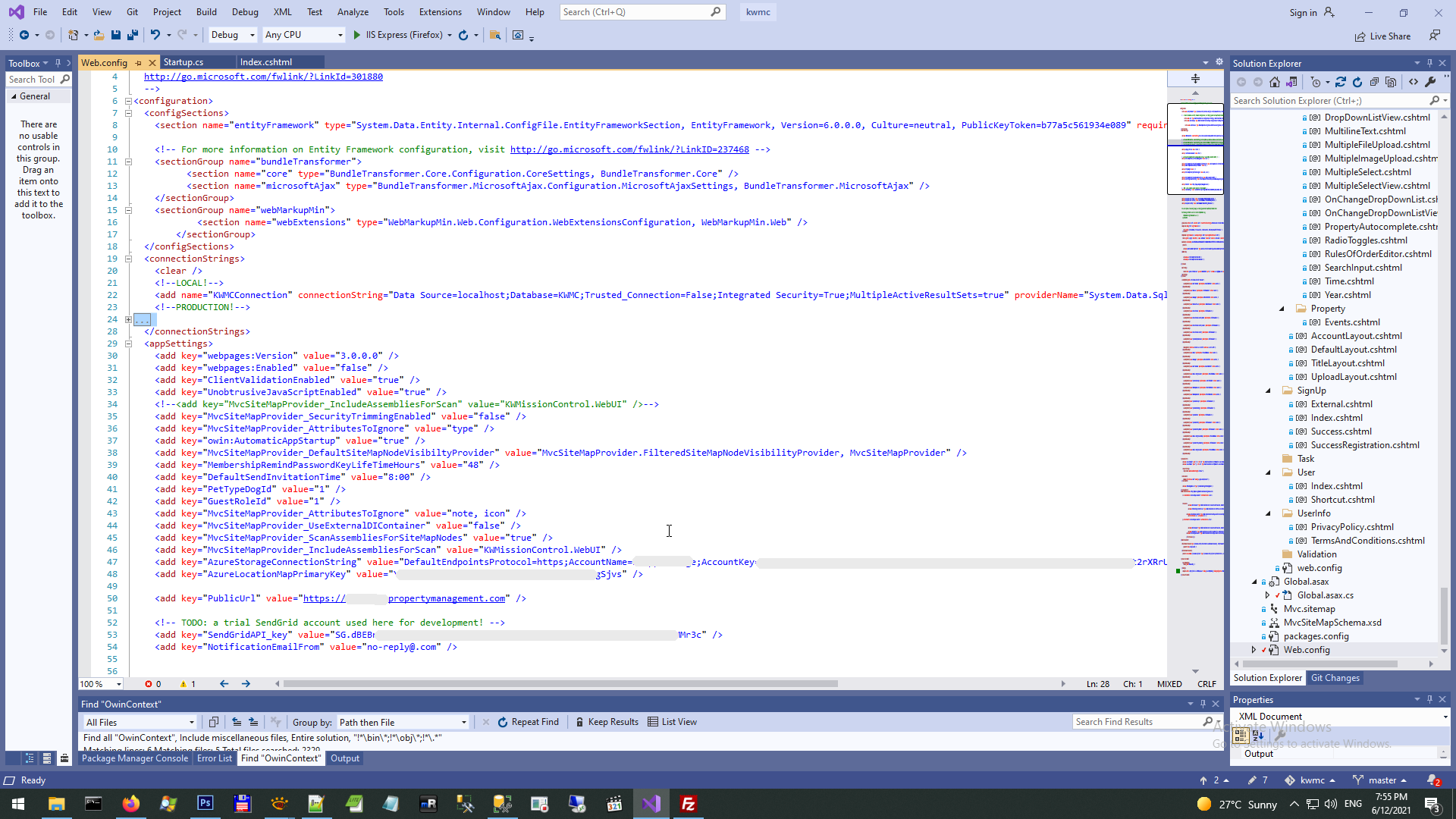The image size is (1456, 819).
Task: Click the Save All toolbar icon
Action: click(x=133, y=35)
